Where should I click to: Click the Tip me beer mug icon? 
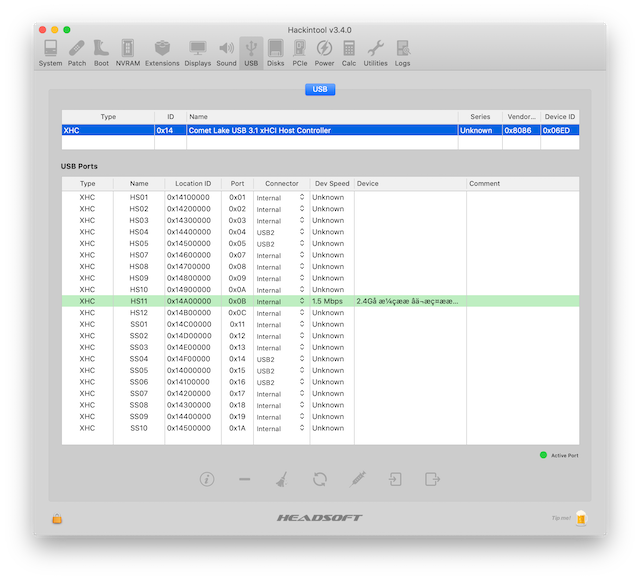[581, 518]
